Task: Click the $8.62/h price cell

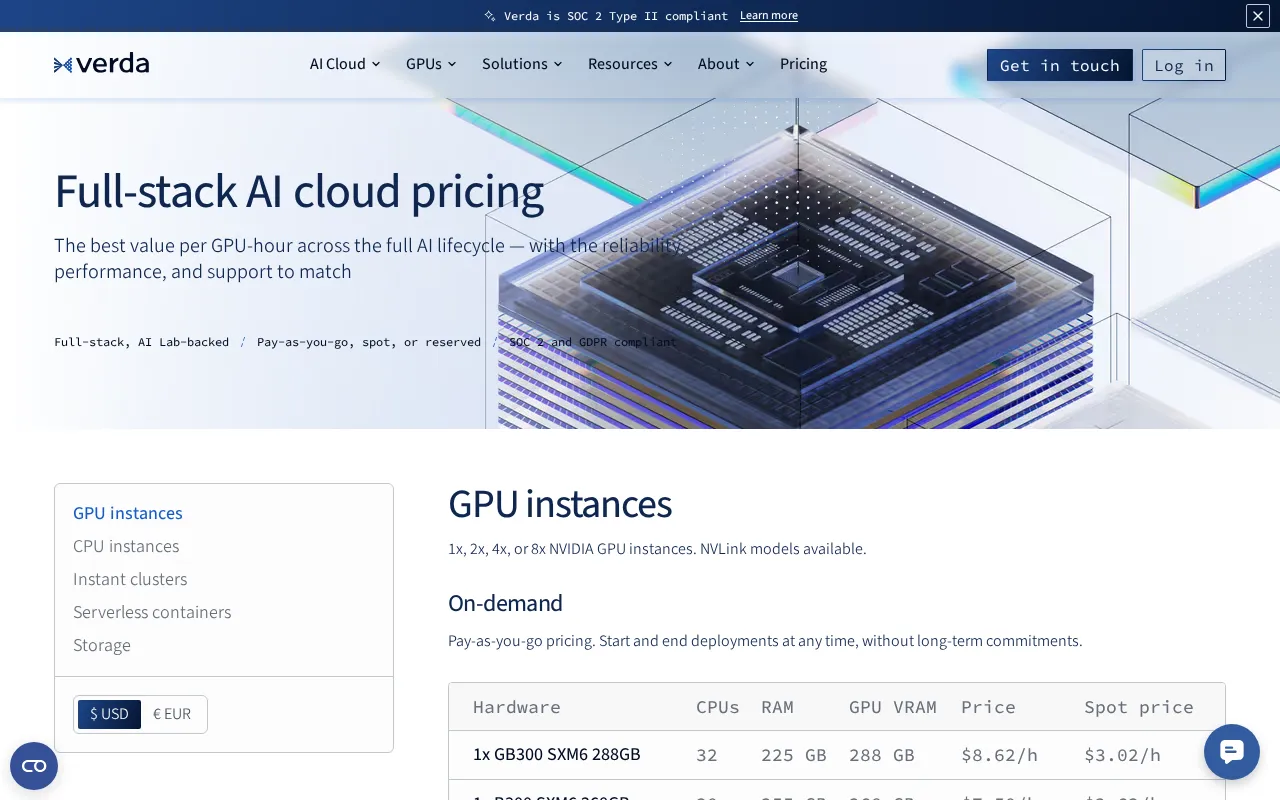Action: coord(999,755)
